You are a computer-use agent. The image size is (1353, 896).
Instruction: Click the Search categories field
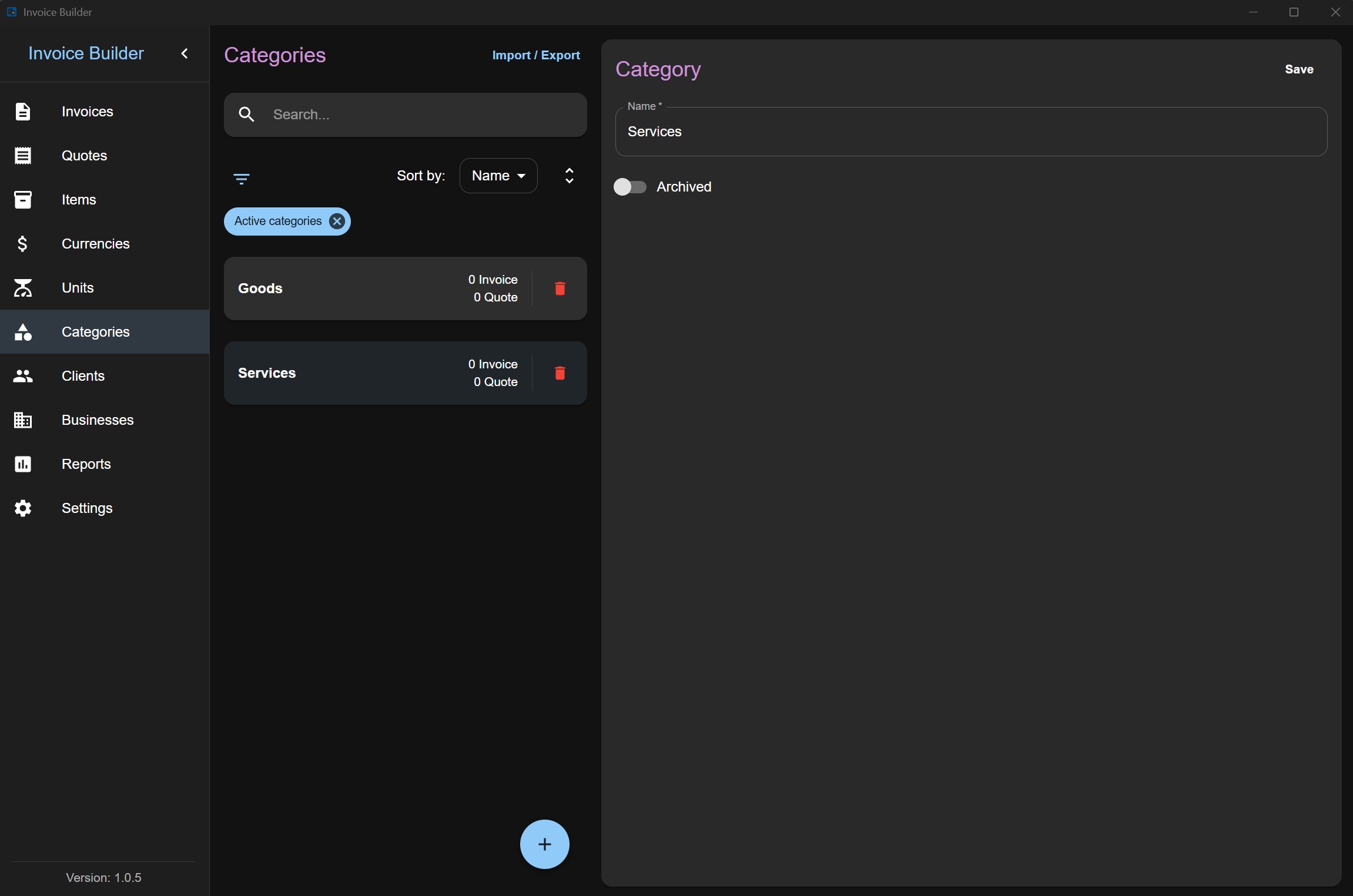point(405,115)
